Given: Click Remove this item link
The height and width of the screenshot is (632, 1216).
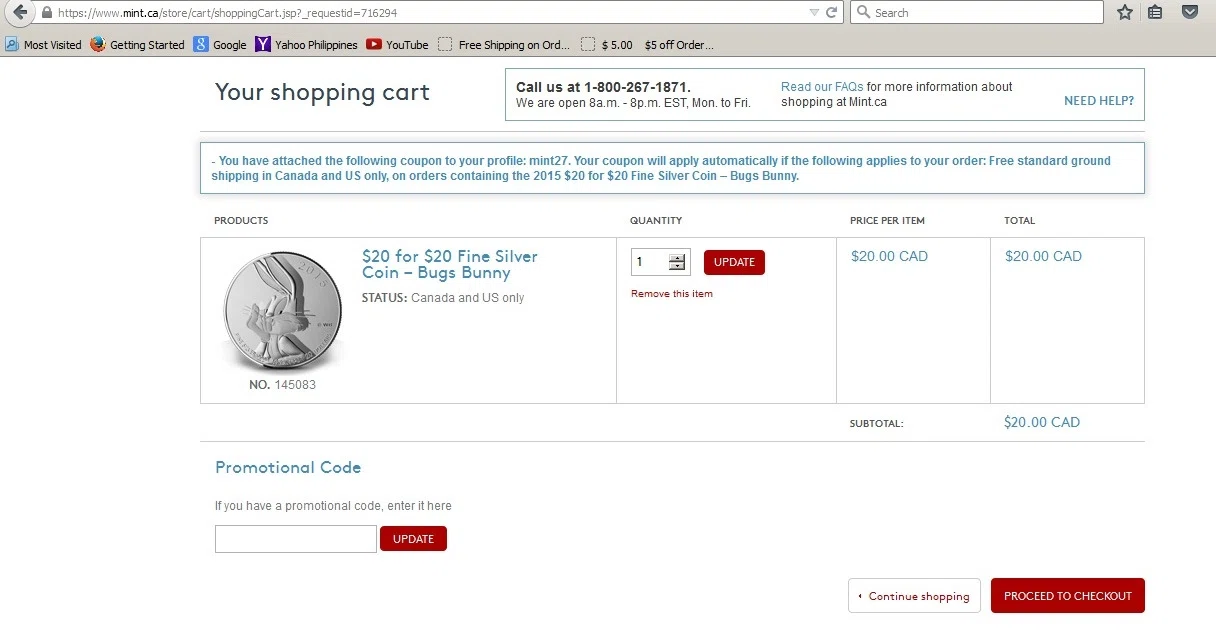Looking at the screenshot, I should coord(672,294).
